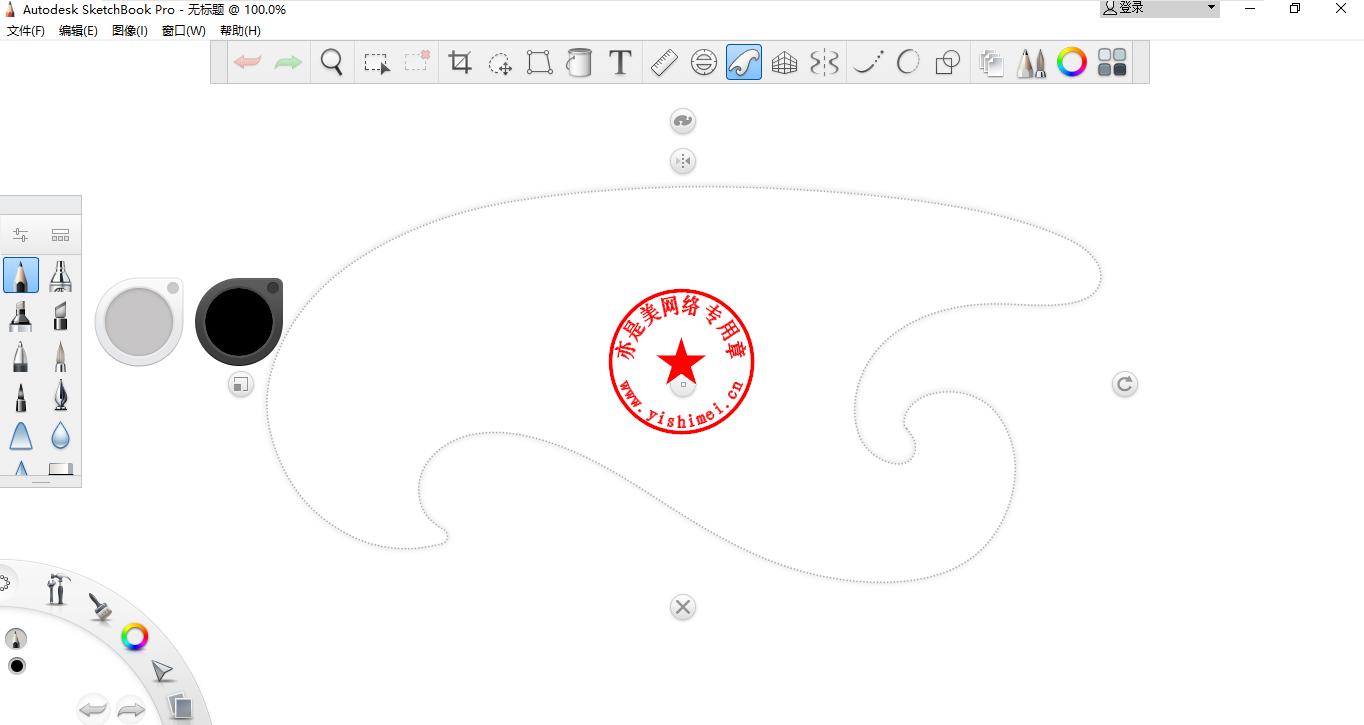Select the Zoom magnifier tool
This screenshot has height=725, width=1364.
coord(332,62)
